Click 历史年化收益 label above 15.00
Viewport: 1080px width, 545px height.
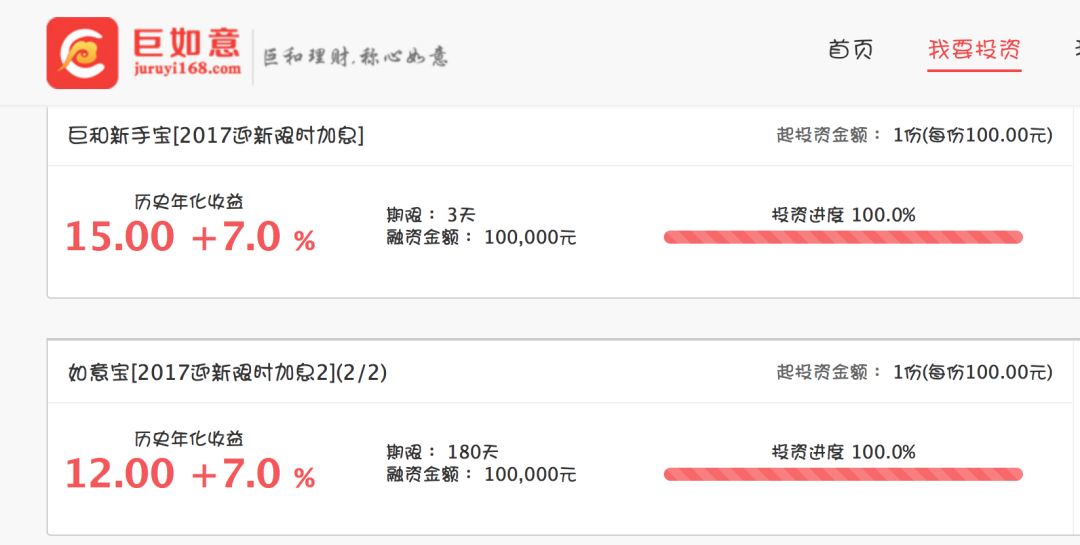coord(189,201)
